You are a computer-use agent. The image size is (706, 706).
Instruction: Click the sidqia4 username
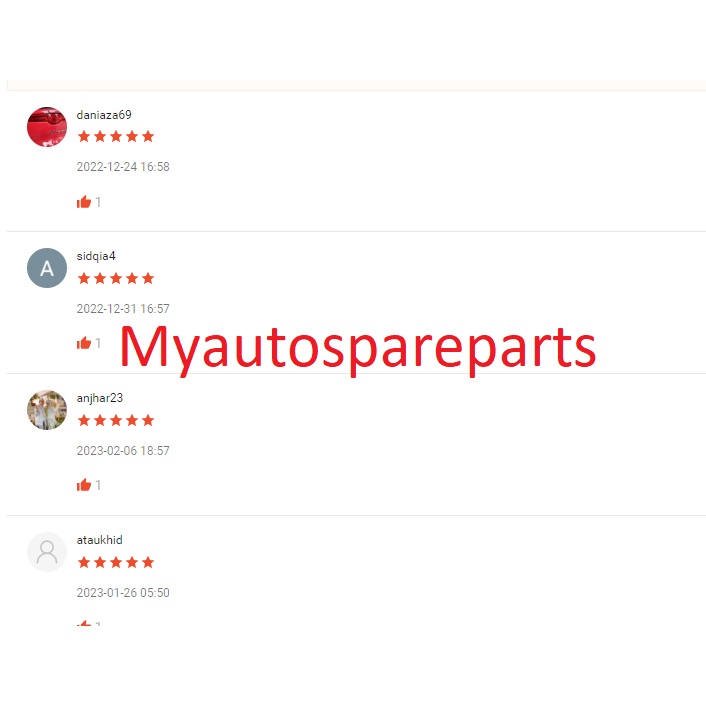96,256
